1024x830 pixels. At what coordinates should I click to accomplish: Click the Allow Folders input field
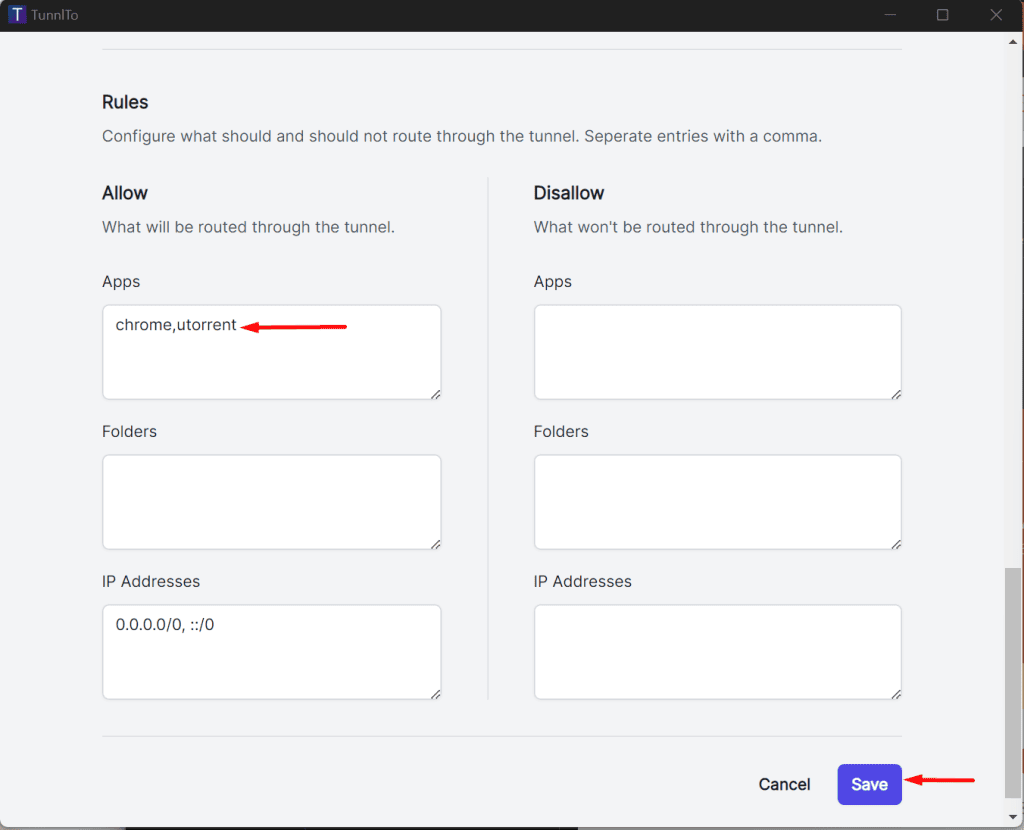pos(271,500)
